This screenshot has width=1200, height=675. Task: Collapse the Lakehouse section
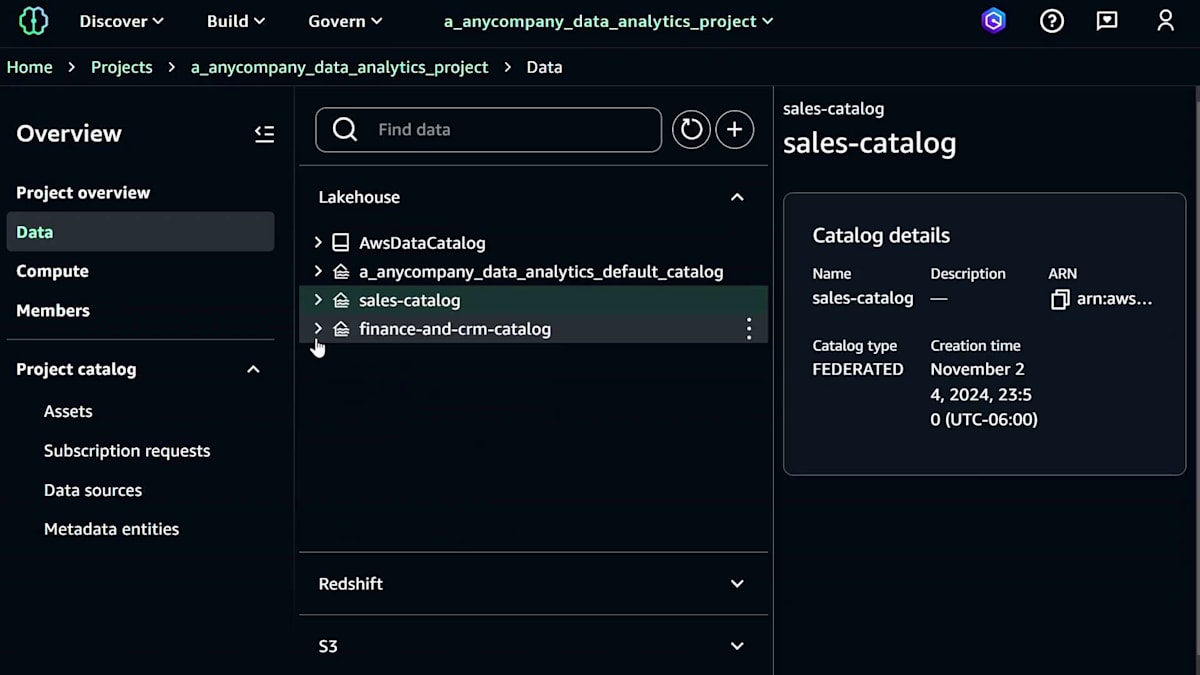(x=737, y=197)
